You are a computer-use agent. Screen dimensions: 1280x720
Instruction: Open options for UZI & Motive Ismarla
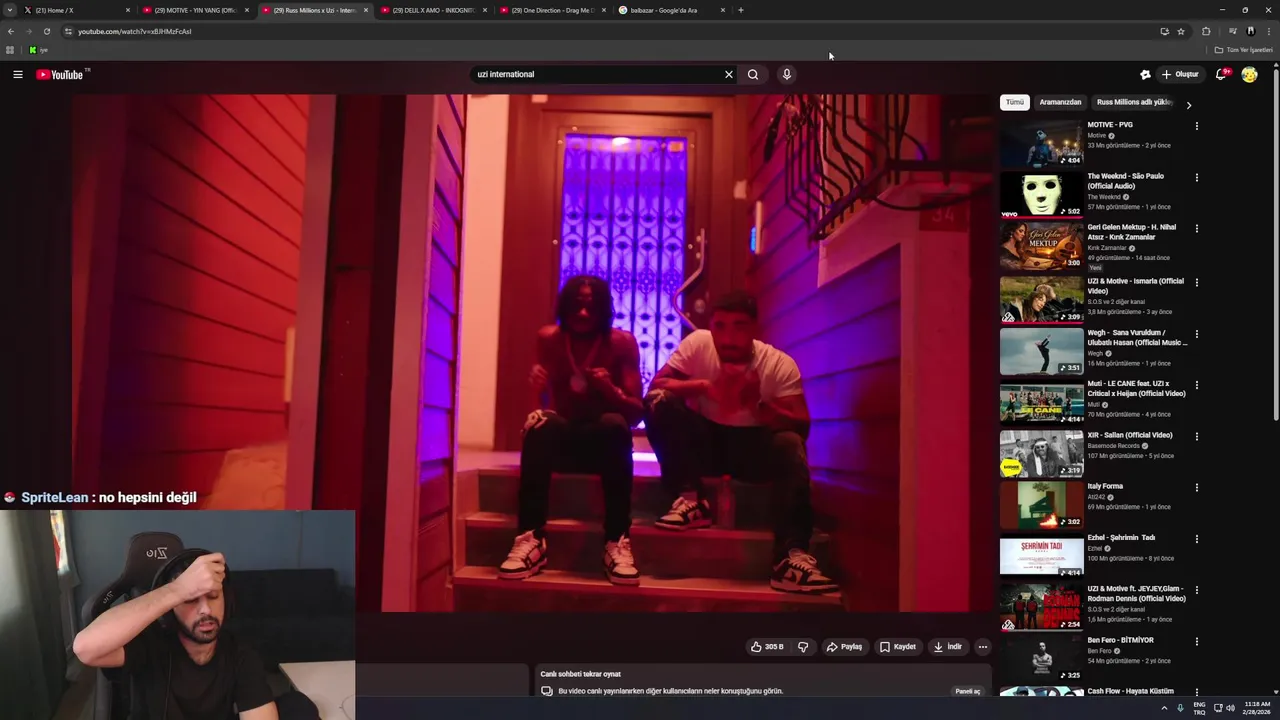click(1196, 282)
